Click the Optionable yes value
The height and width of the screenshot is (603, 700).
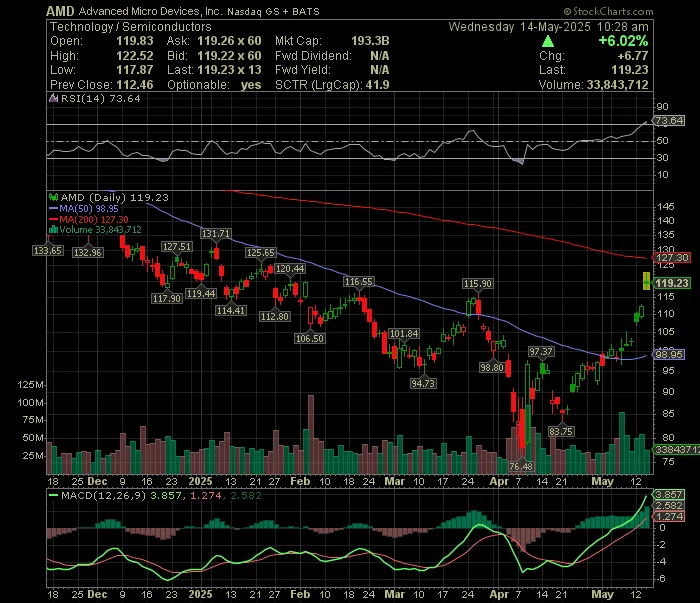click(x=251, y=85)
